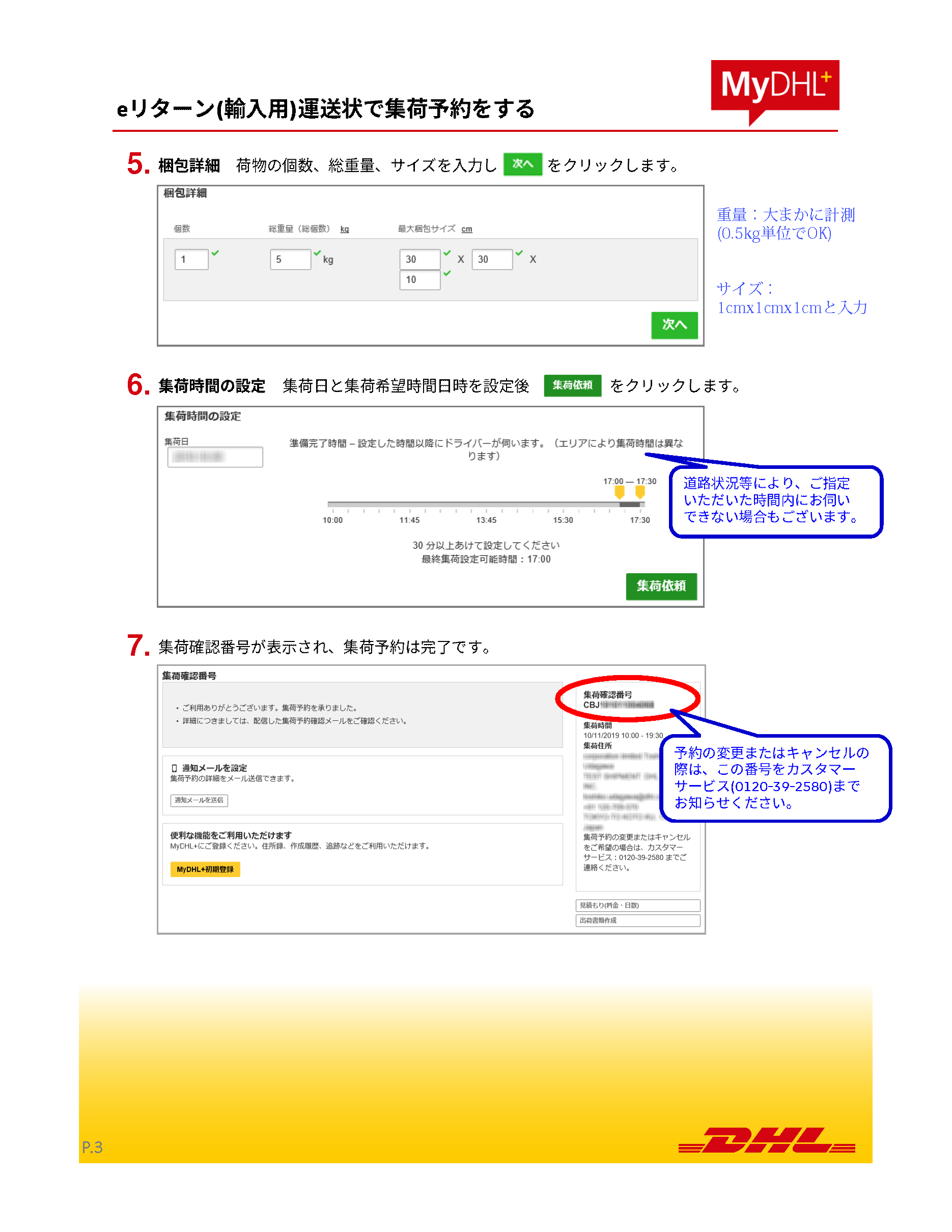The height and width of the screenshot is (1232, 952).
Task: Click the cm unit link above size
Action: [466, 229]
